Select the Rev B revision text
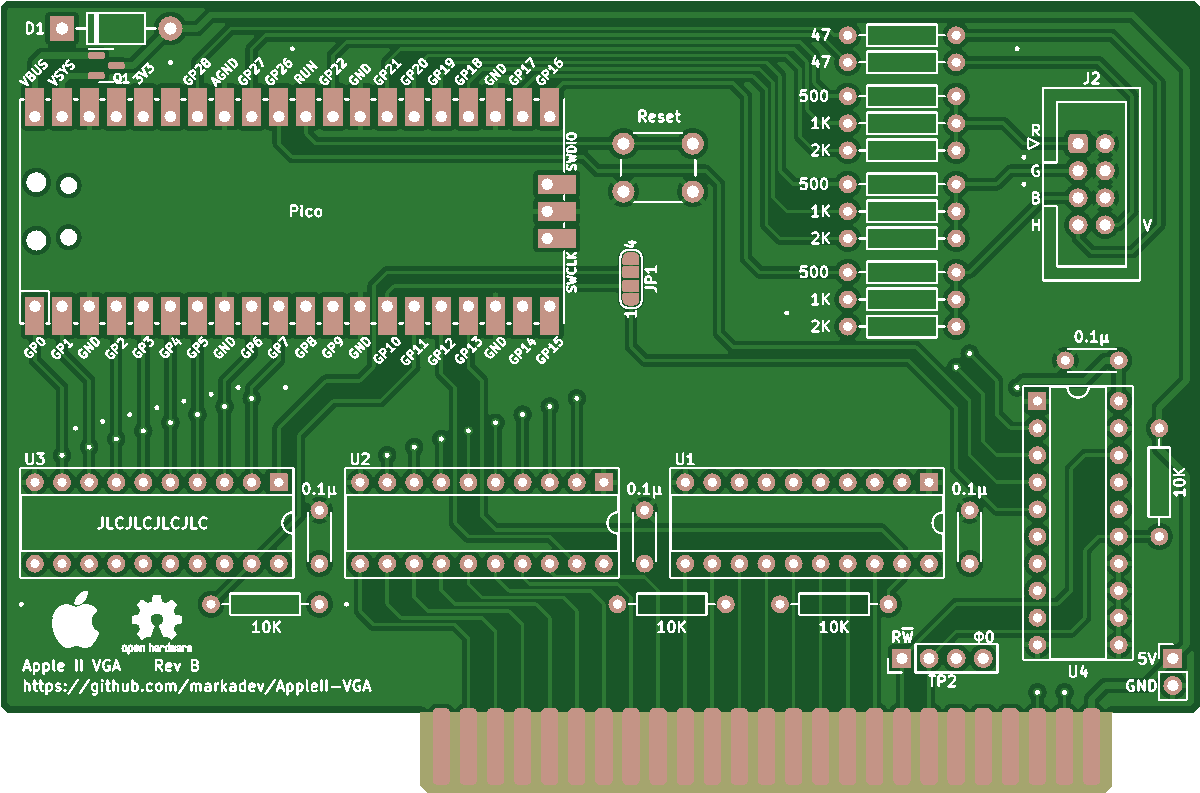 pyautogui.click(x=177, y=665)
